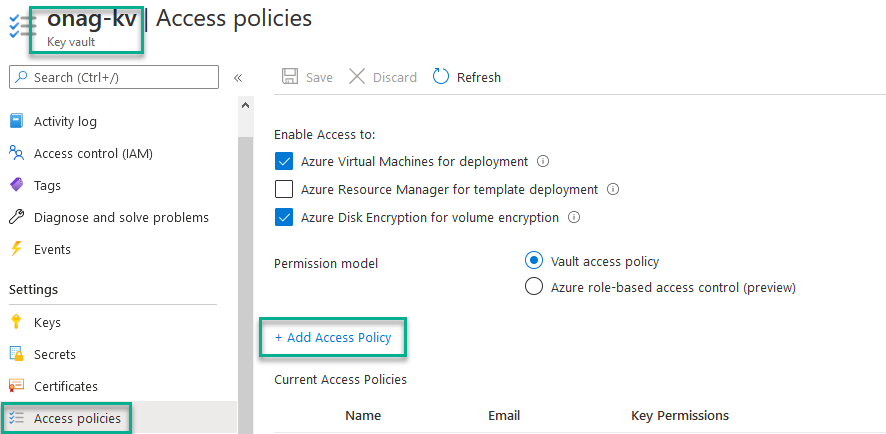Click the Name column header
The height and width of the screenshot is (434, 886).
pos(363,416)
